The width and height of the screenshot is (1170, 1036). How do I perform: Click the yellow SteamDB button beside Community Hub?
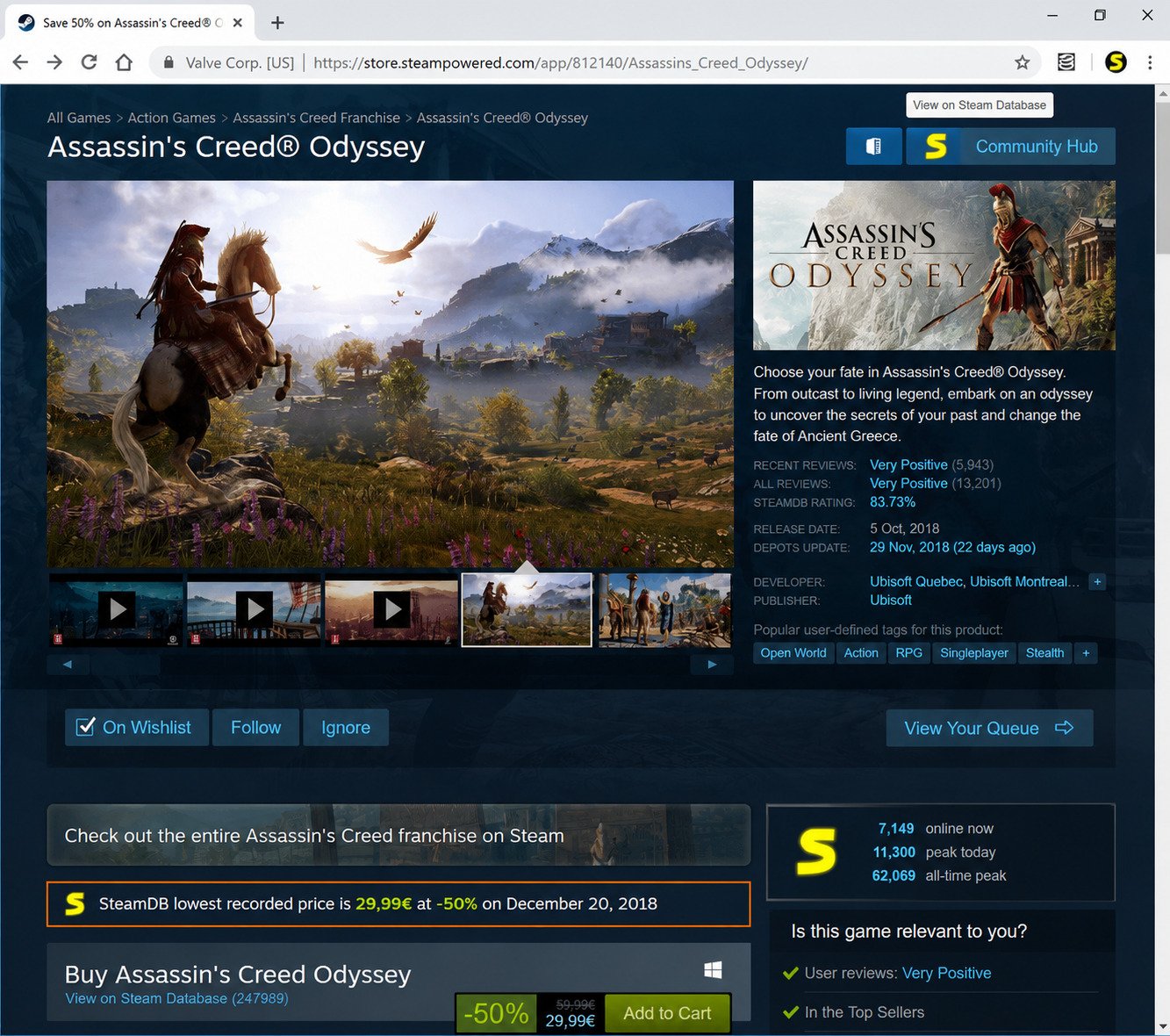pyautogui.click(x=936, y=146)
